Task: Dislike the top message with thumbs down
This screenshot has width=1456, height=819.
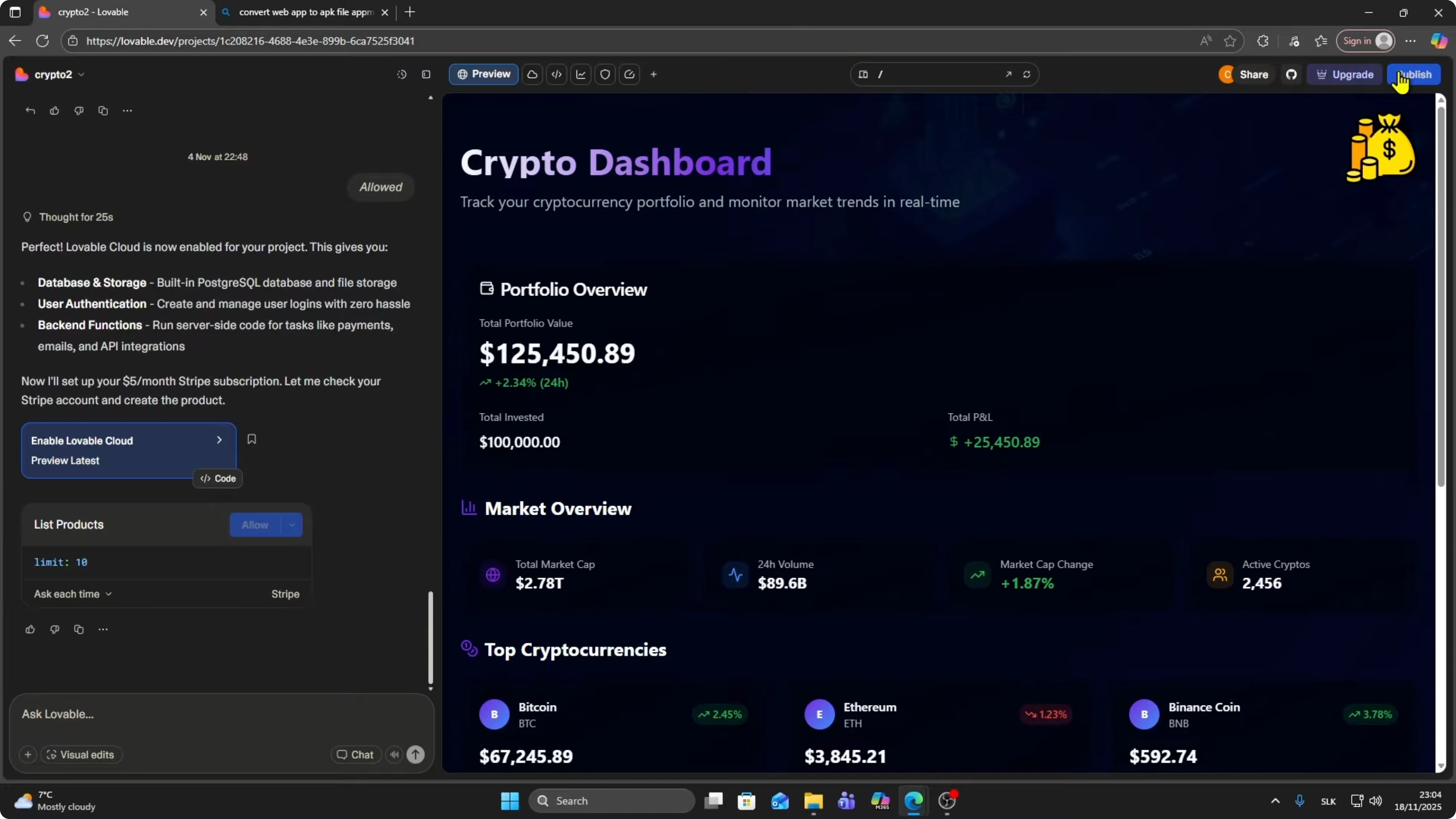Action: coord(79,111)
